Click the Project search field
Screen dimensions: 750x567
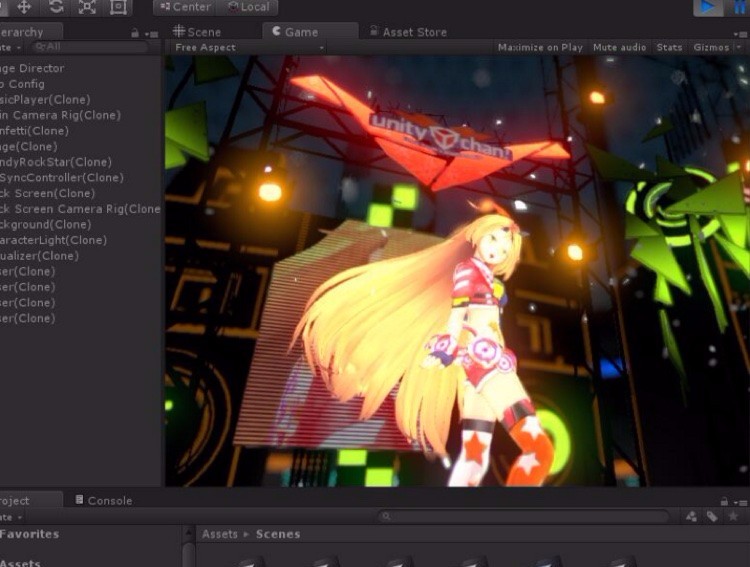pos(523,516)
